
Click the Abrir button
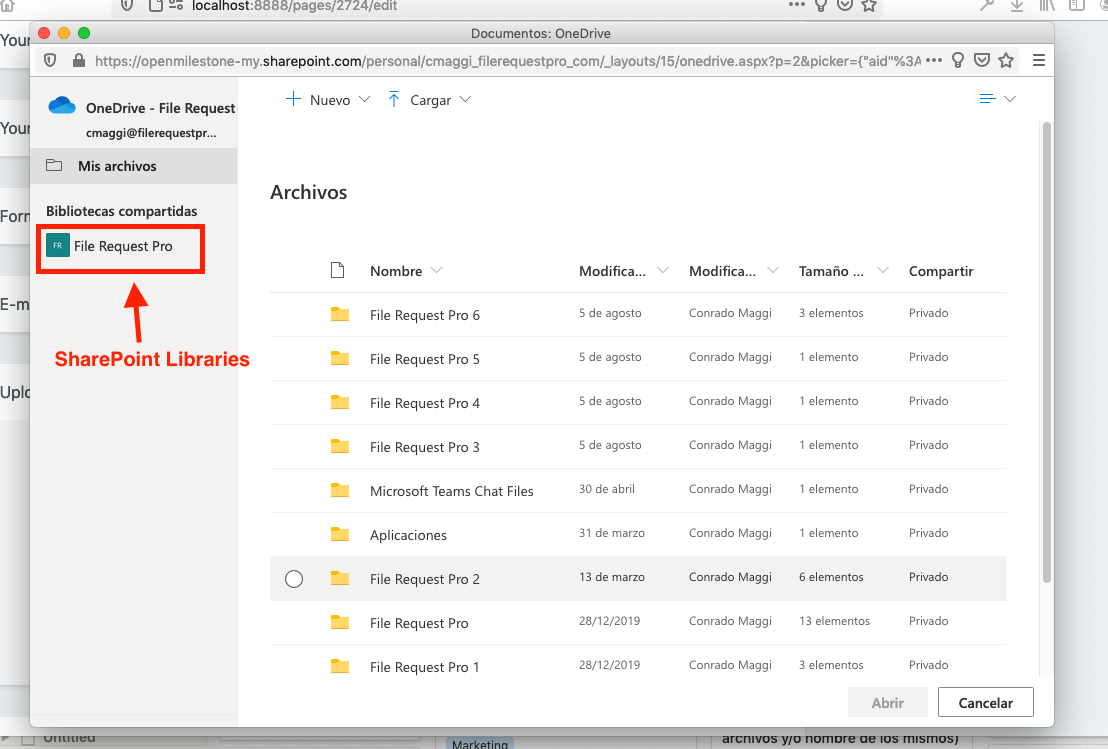[888, 702]
